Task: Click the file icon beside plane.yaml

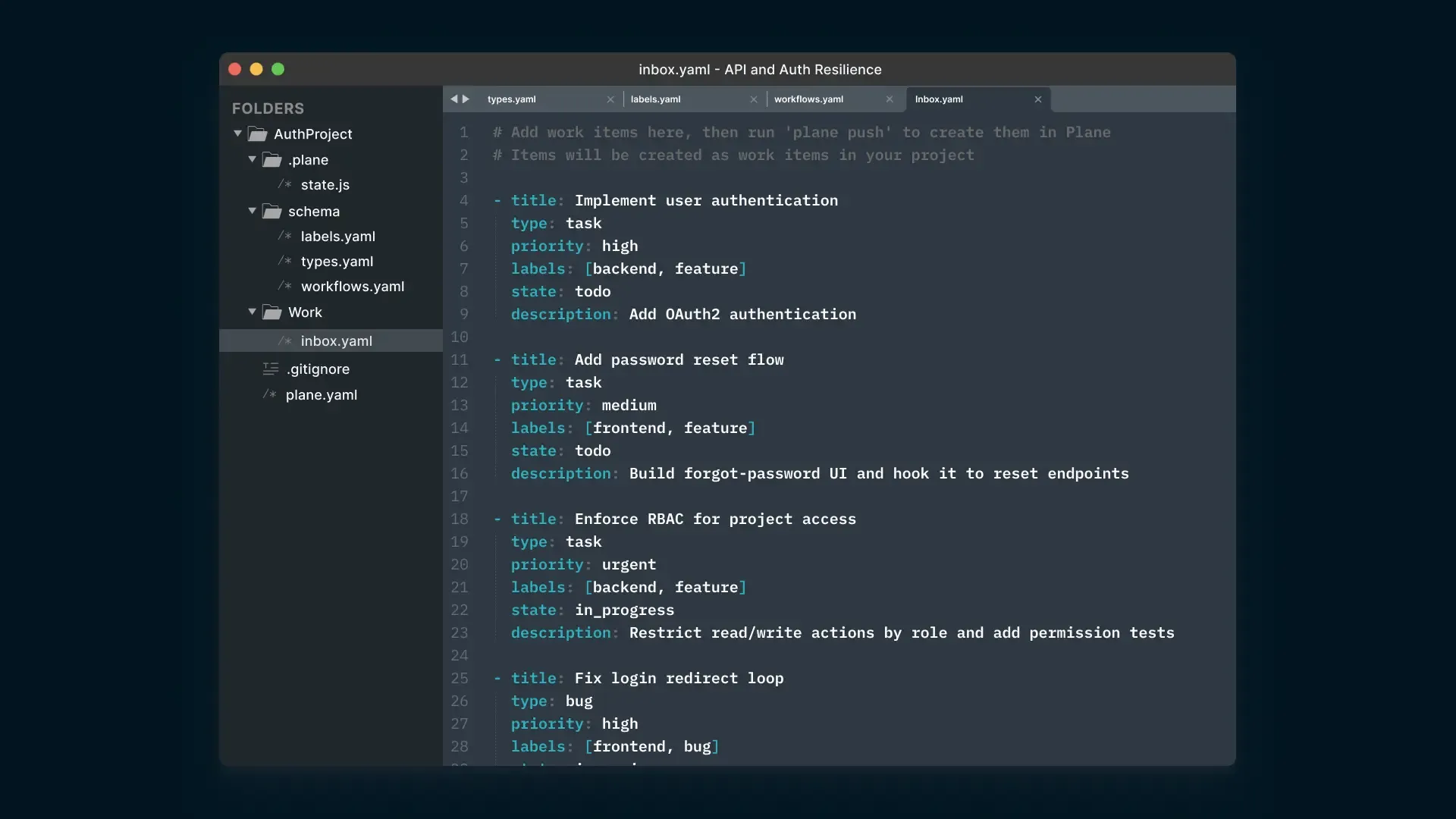Action: click(x=270, y=394)
